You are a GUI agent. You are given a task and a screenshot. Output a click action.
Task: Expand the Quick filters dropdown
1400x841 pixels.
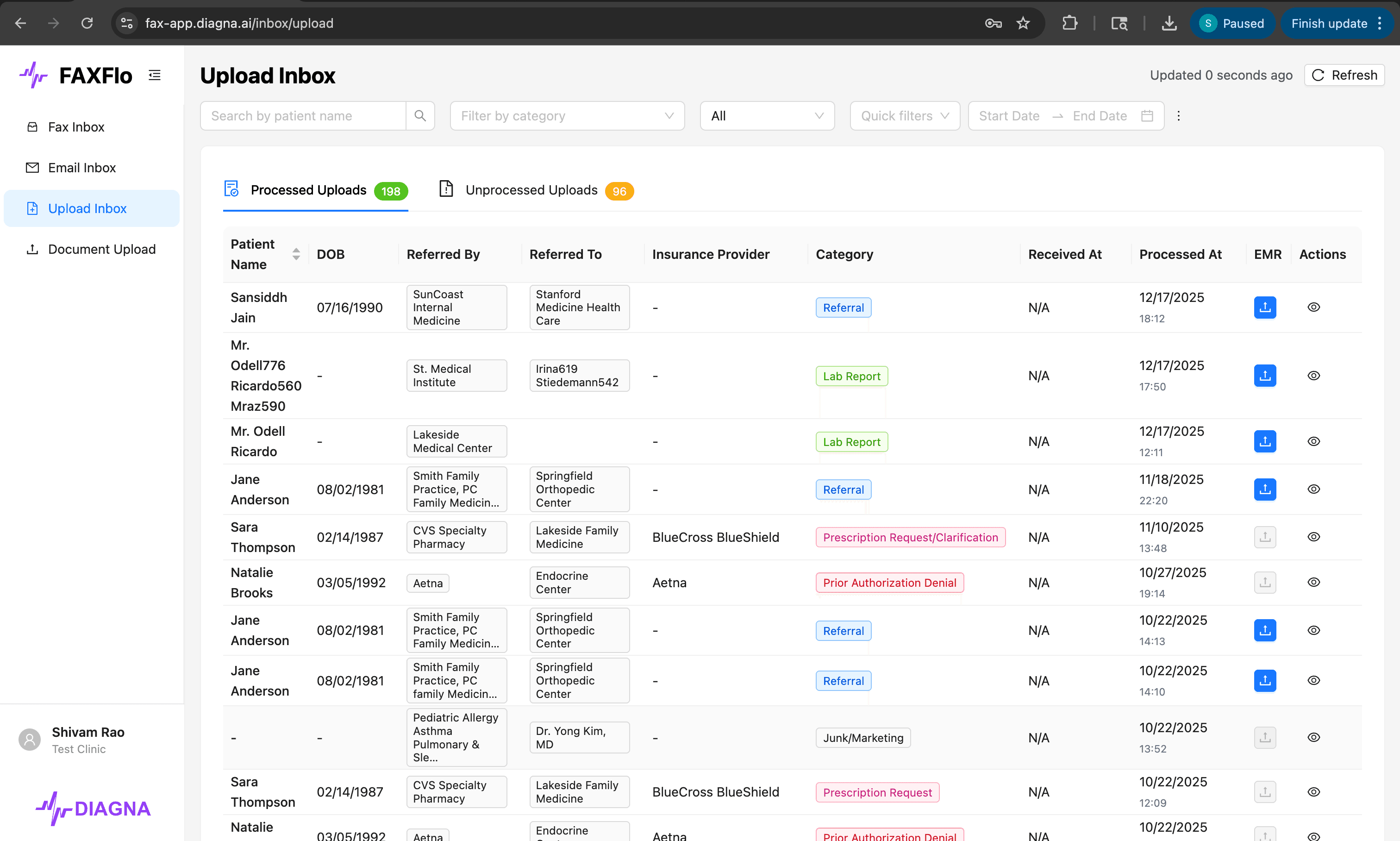click(905, 116)
